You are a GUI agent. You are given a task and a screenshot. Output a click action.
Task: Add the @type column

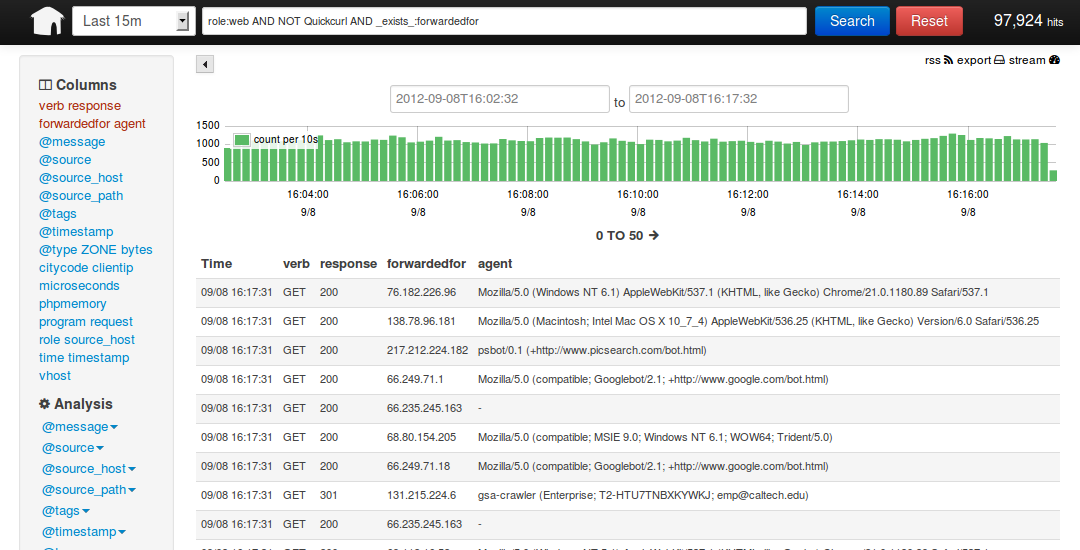pyautogui.click(x=58, y=250)
